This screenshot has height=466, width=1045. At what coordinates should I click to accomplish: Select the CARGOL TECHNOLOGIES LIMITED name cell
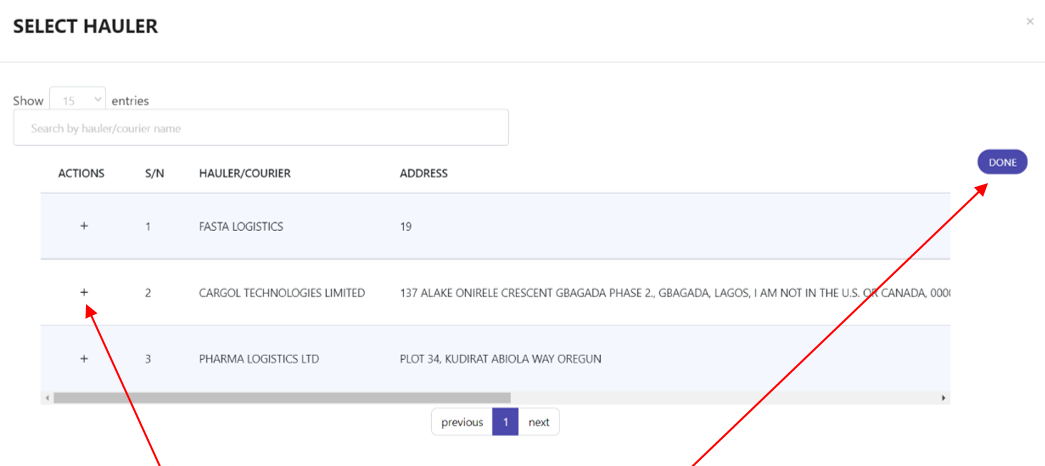282,293
